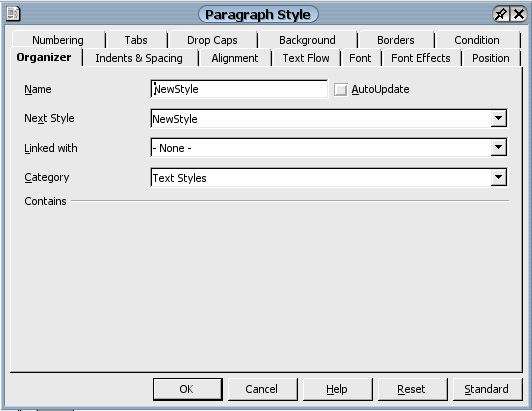532x411 pixels.
Task: Open the Drop Caps tab
Action: (x=212, y=40)
